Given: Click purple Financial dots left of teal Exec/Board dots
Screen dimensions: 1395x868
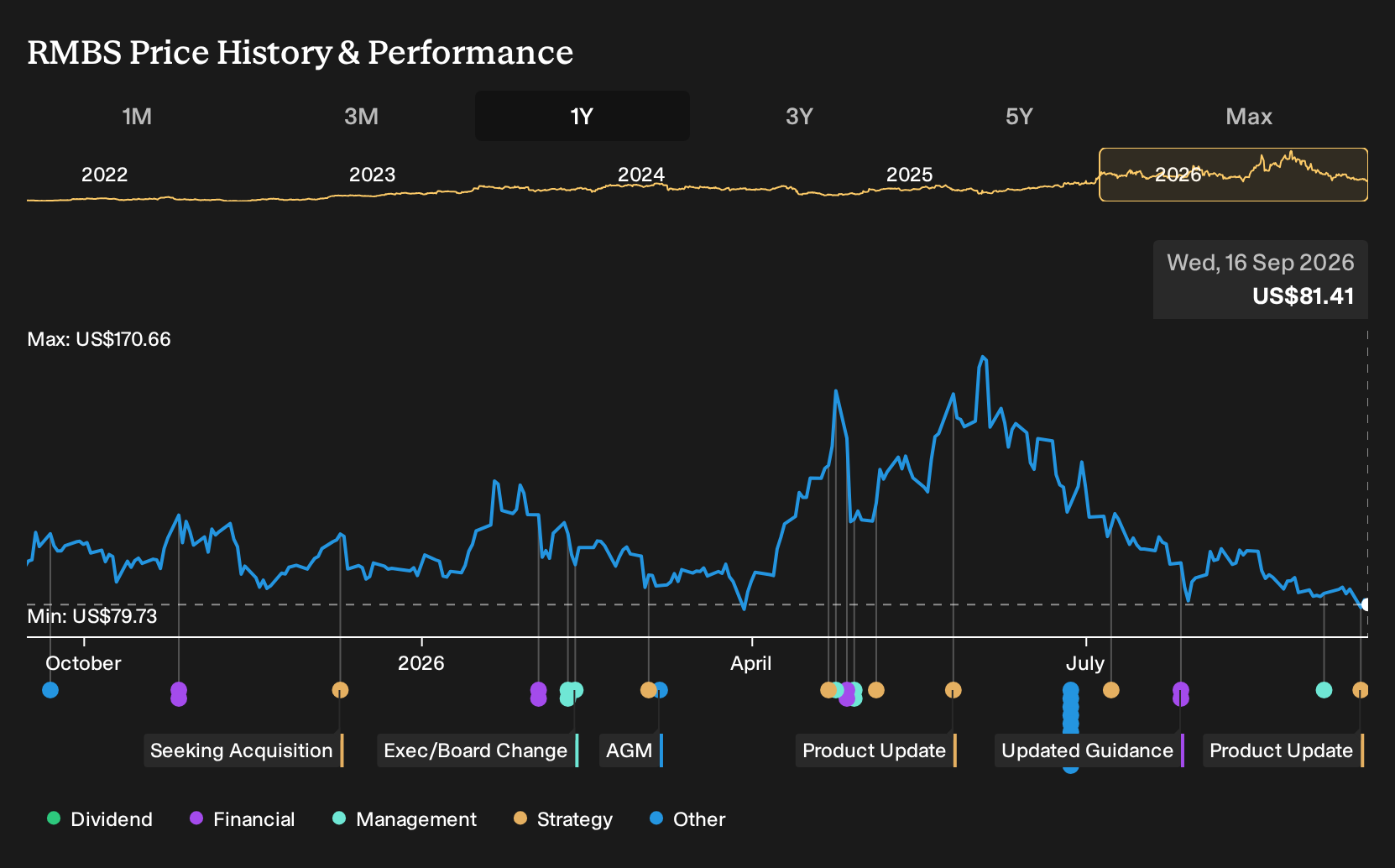Looking at the screenshot, I should point(539,694).
